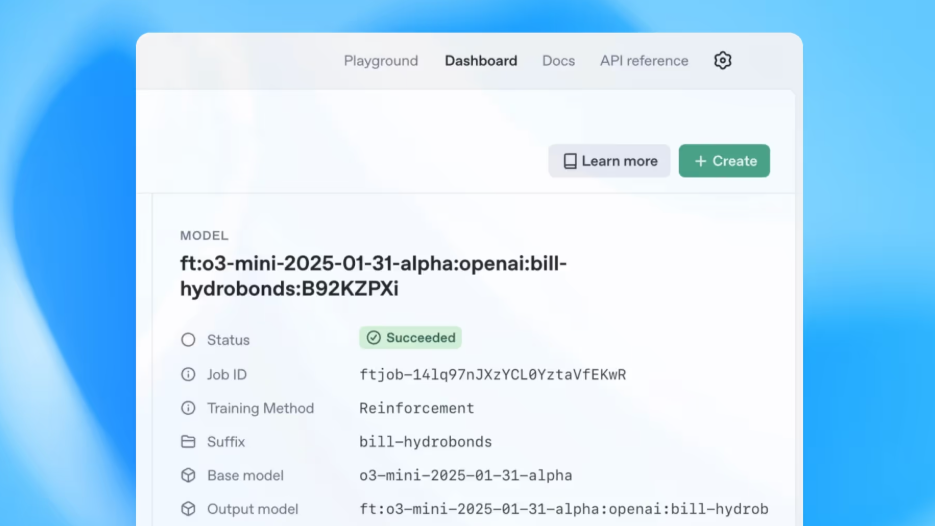
Task: Click the Training Method info icon
Action: [x=188, y=408]
